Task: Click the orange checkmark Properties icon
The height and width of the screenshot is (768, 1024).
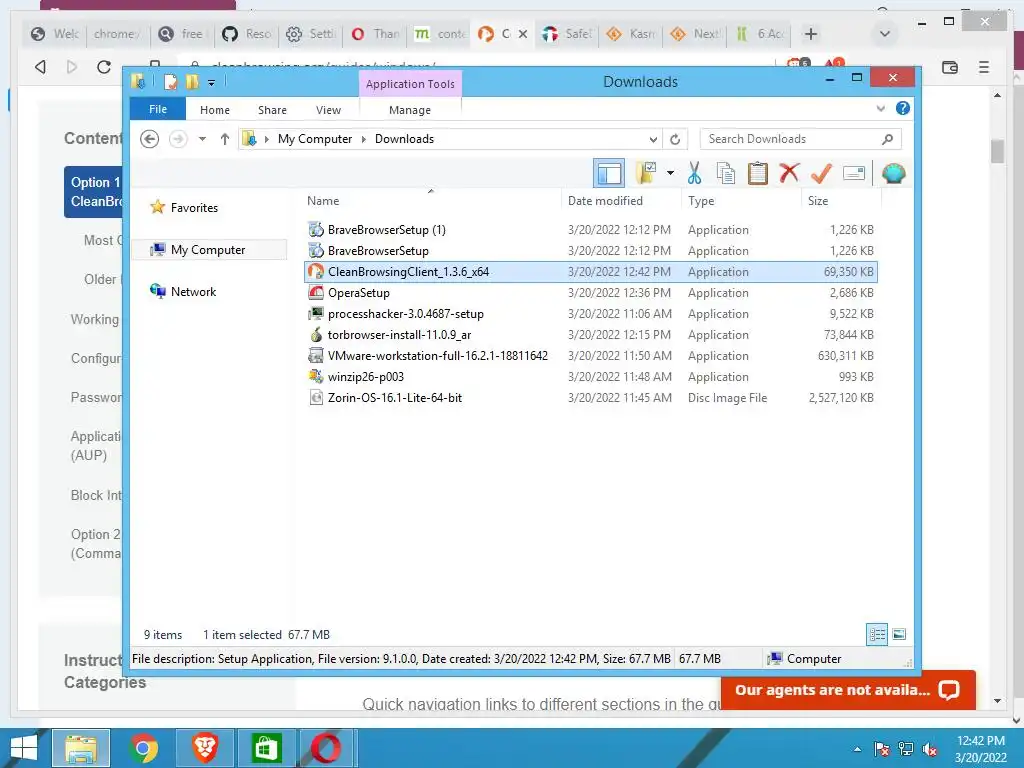Action: coord(821,174)
